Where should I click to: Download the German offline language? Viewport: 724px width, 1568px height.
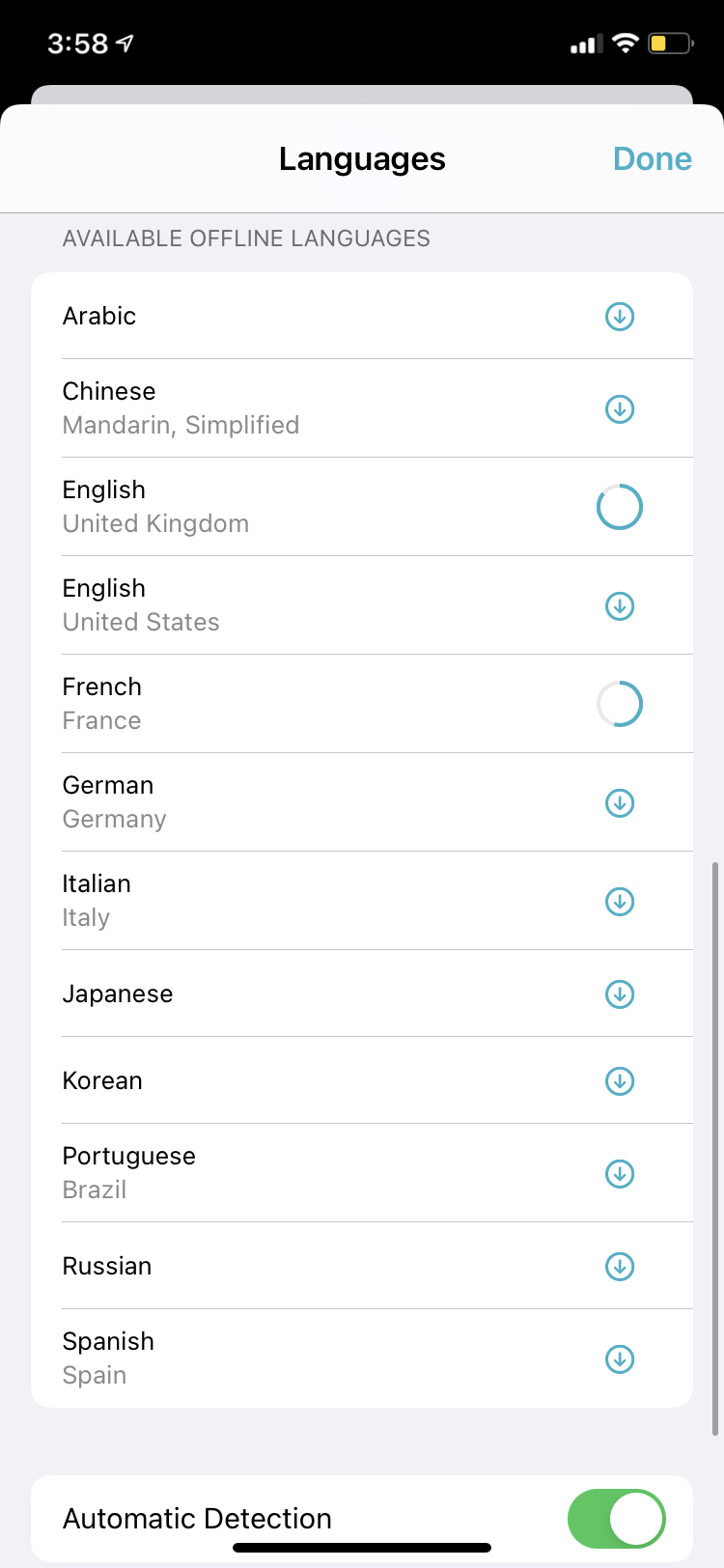620,803
